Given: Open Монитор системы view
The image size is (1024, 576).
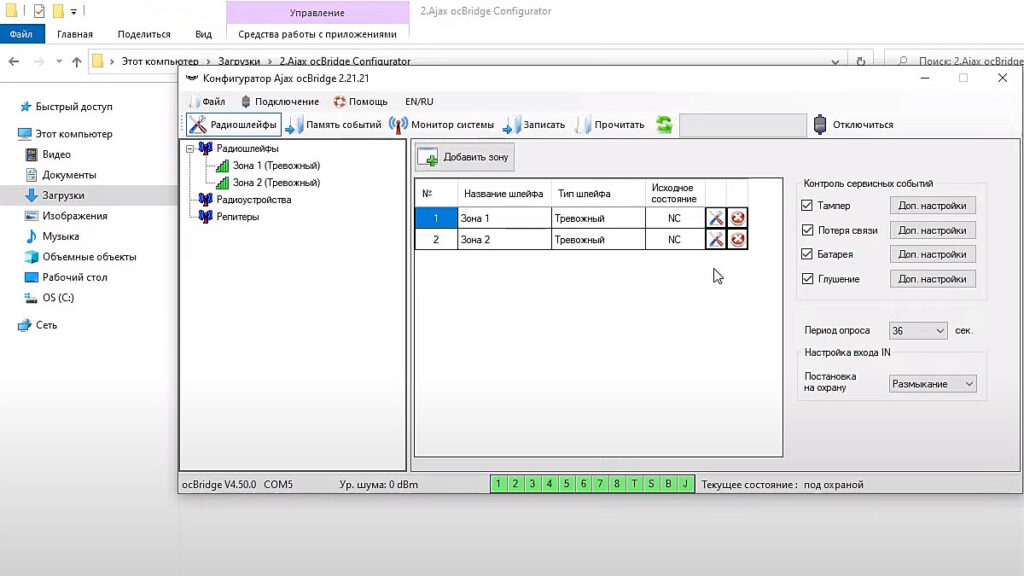Looking at the screenshot, I should (442, 124).
